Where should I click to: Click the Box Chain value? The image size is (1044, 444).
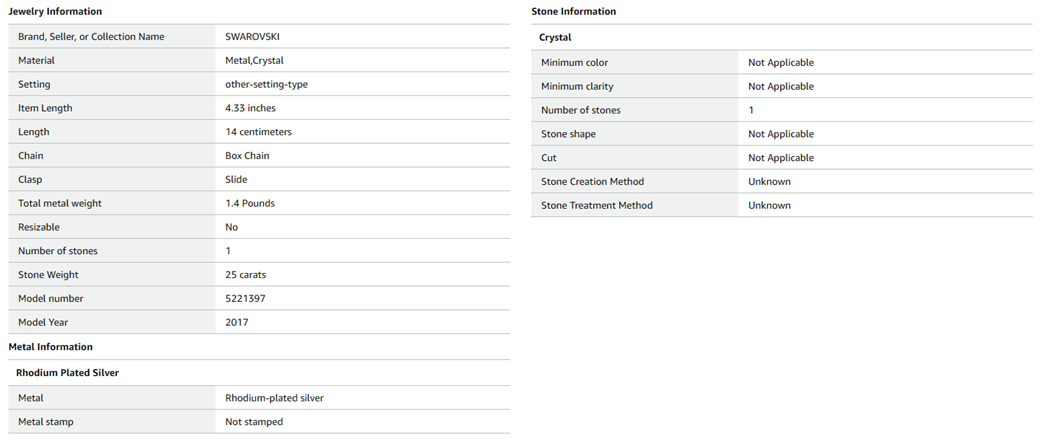(x=247, y=156)
